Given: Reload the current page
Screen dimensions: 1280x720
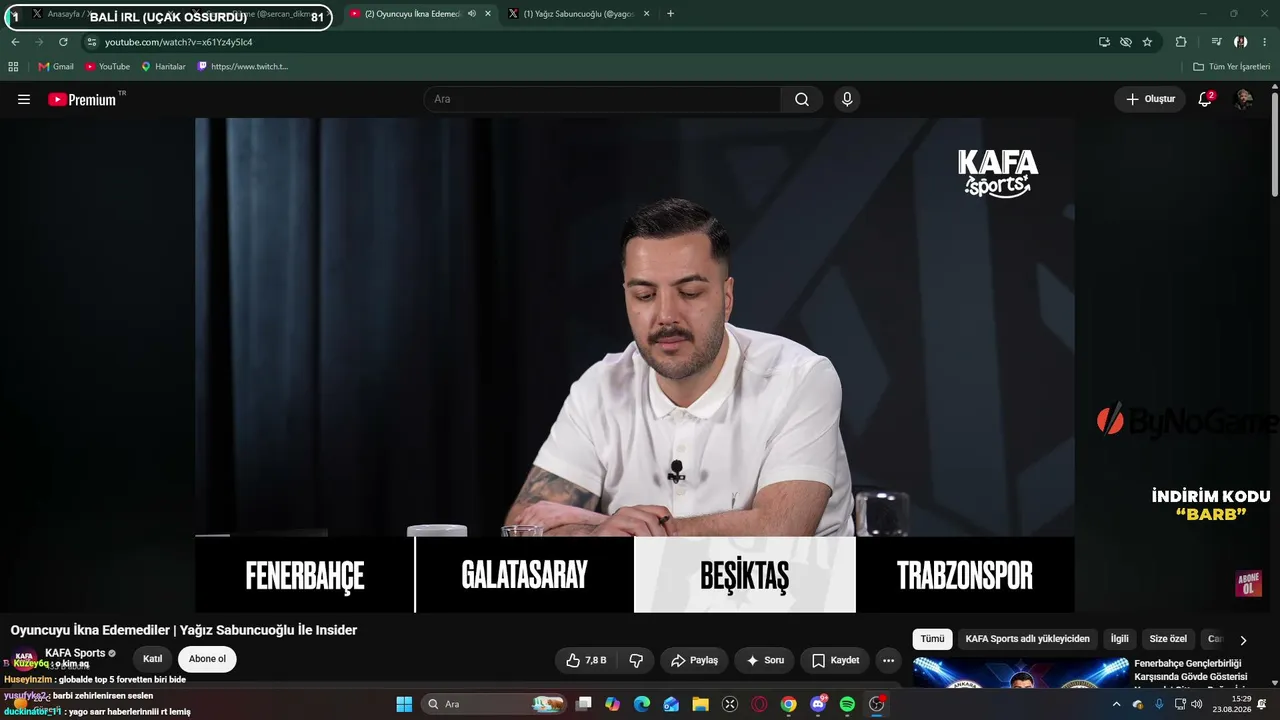Looking at the screenshot, I should pyautogui.click(x=63, y=42).
